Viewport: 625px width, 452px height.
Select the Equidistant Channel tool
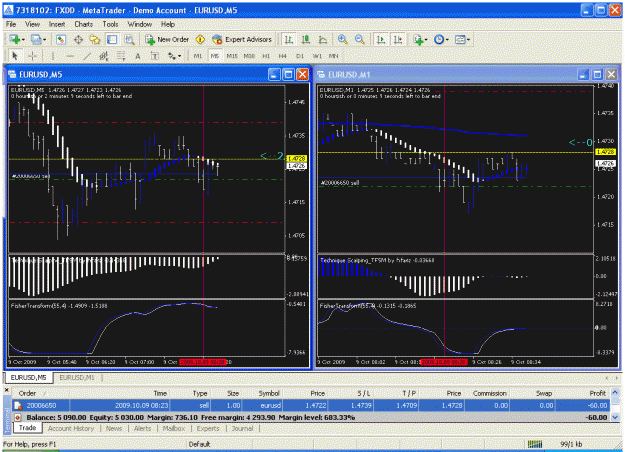(104, 56)
